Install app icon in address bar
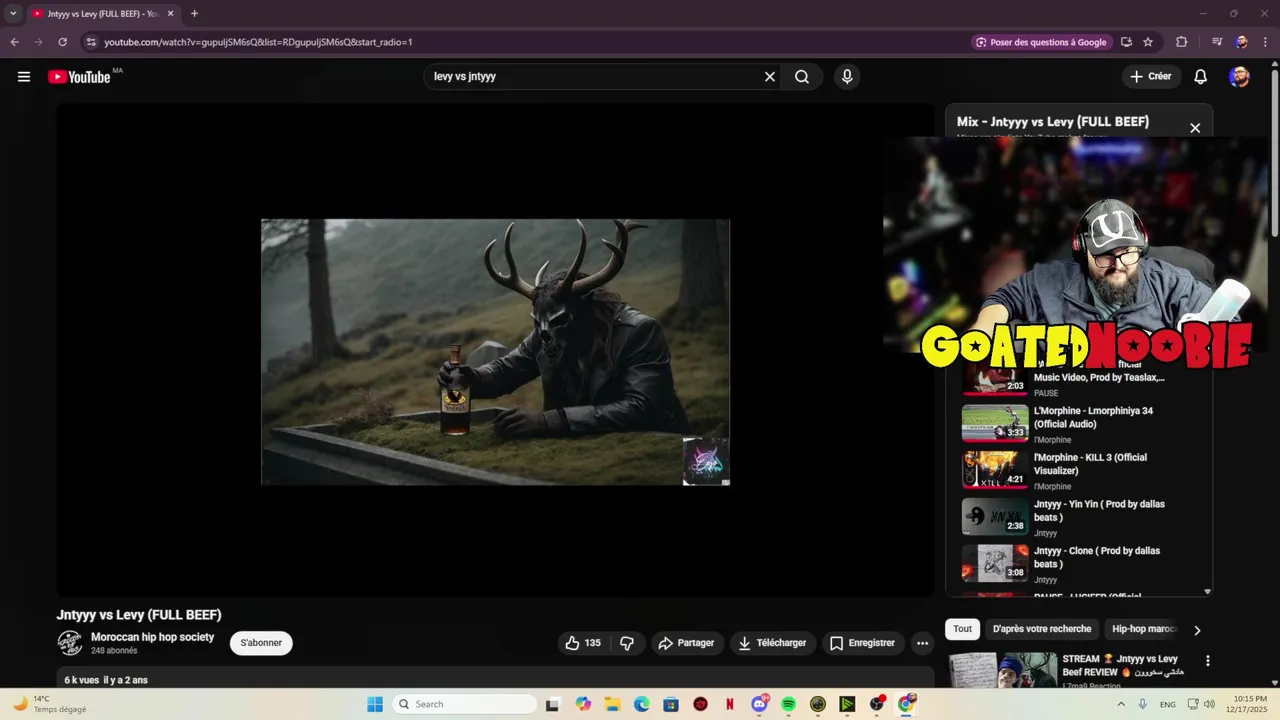Viewport: 1280px width, 720px height. 1126,42
